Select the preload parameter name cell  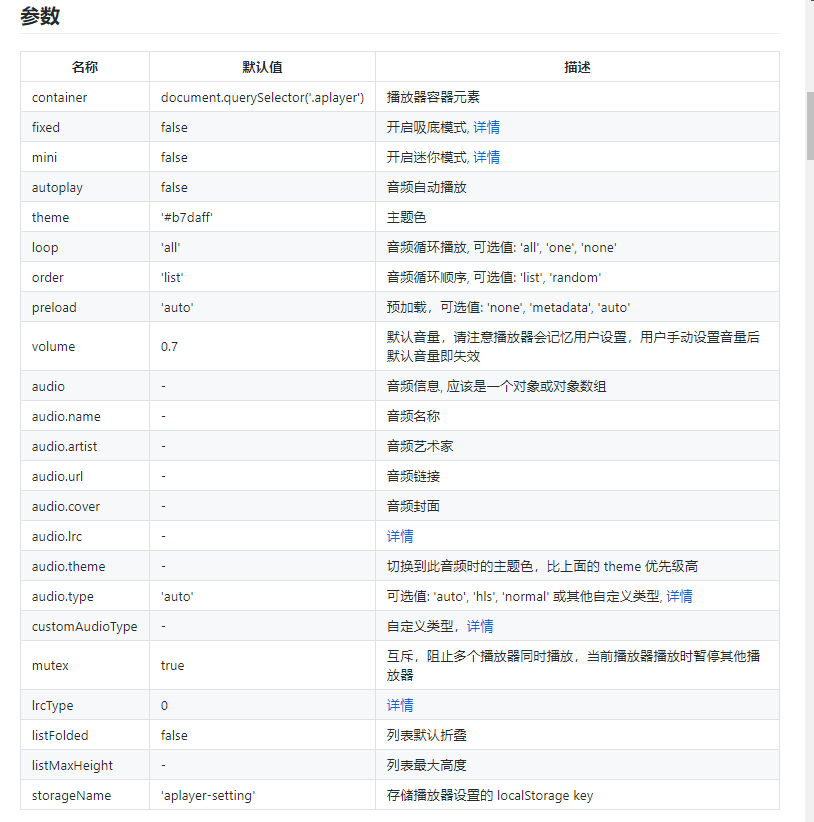[x=85, y=307]
